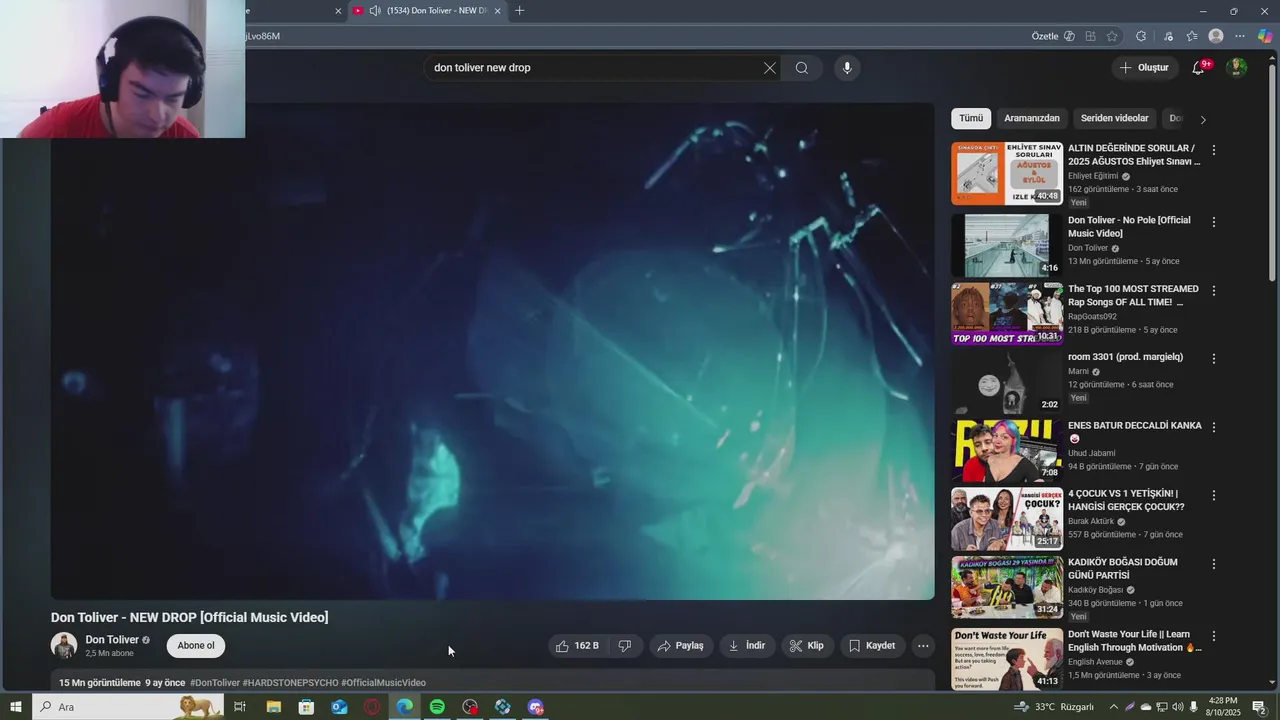Subscribe with Abone ol button
Image resolution: width=1280 pixels, height=720 pixels.
point(196,646)
